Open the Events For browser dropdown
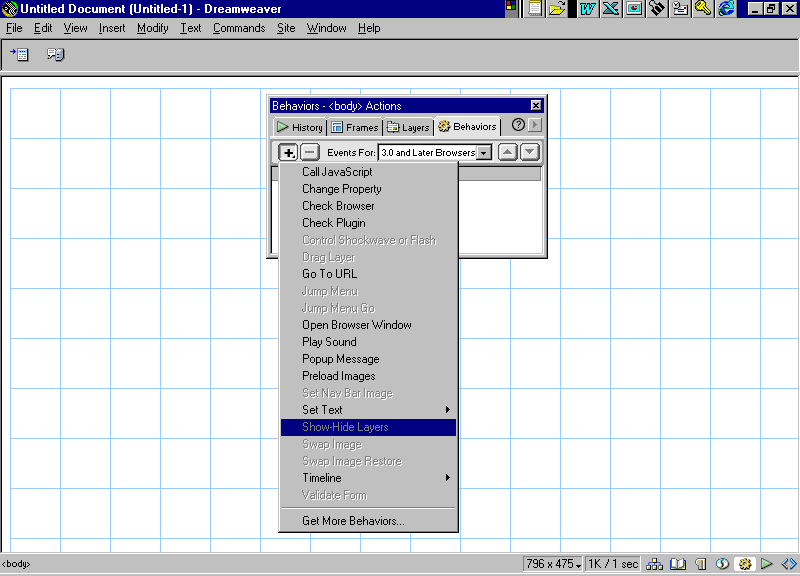 483,153
